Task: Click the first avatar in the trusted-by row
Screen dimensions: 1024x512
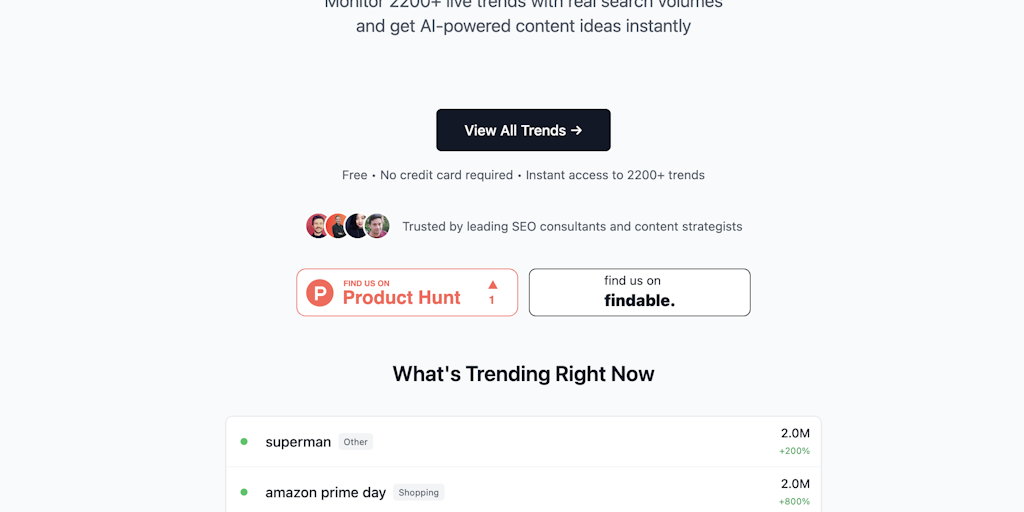Action: click(318, 226)
